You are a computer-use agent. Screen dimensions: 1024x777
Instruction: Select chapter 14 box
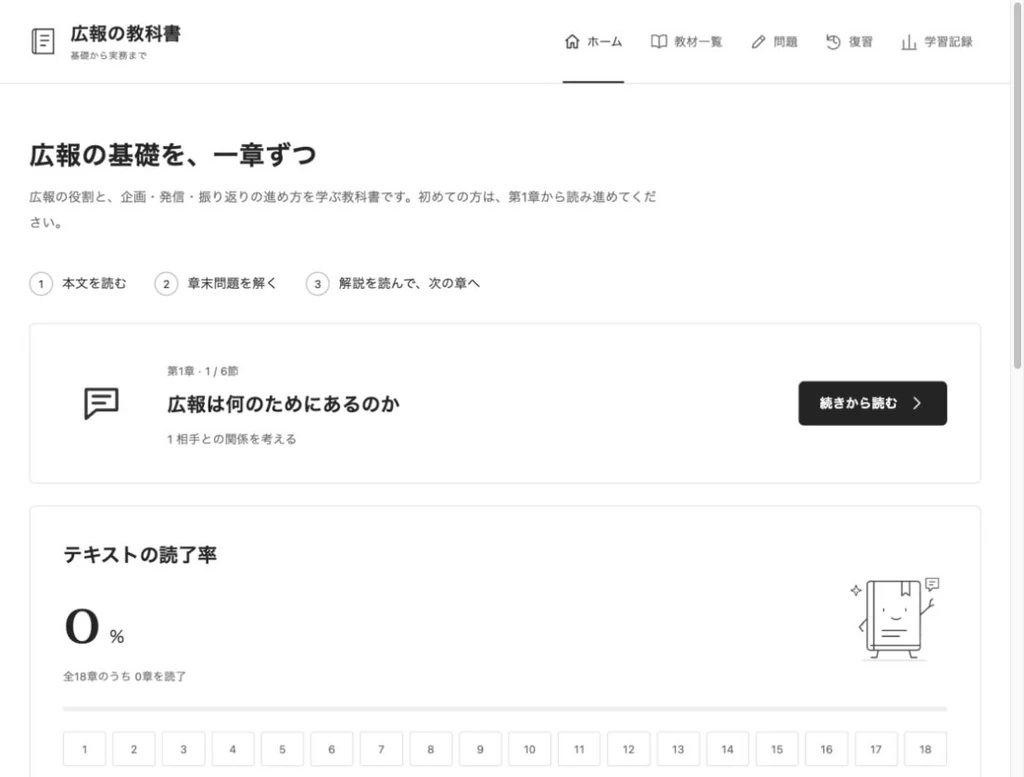point(728,749)
